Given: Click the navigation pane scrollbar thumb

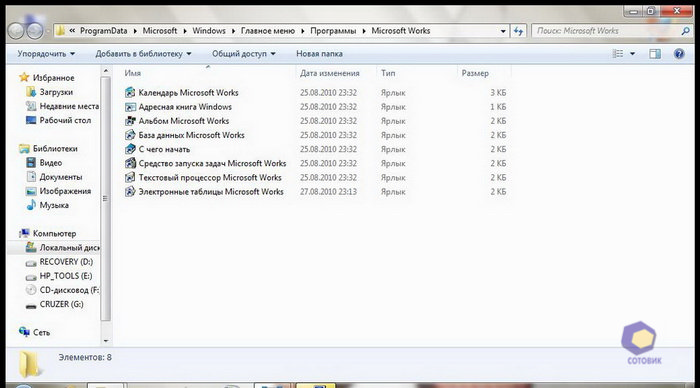Looking at the screenshot, I should pos(105,199).
